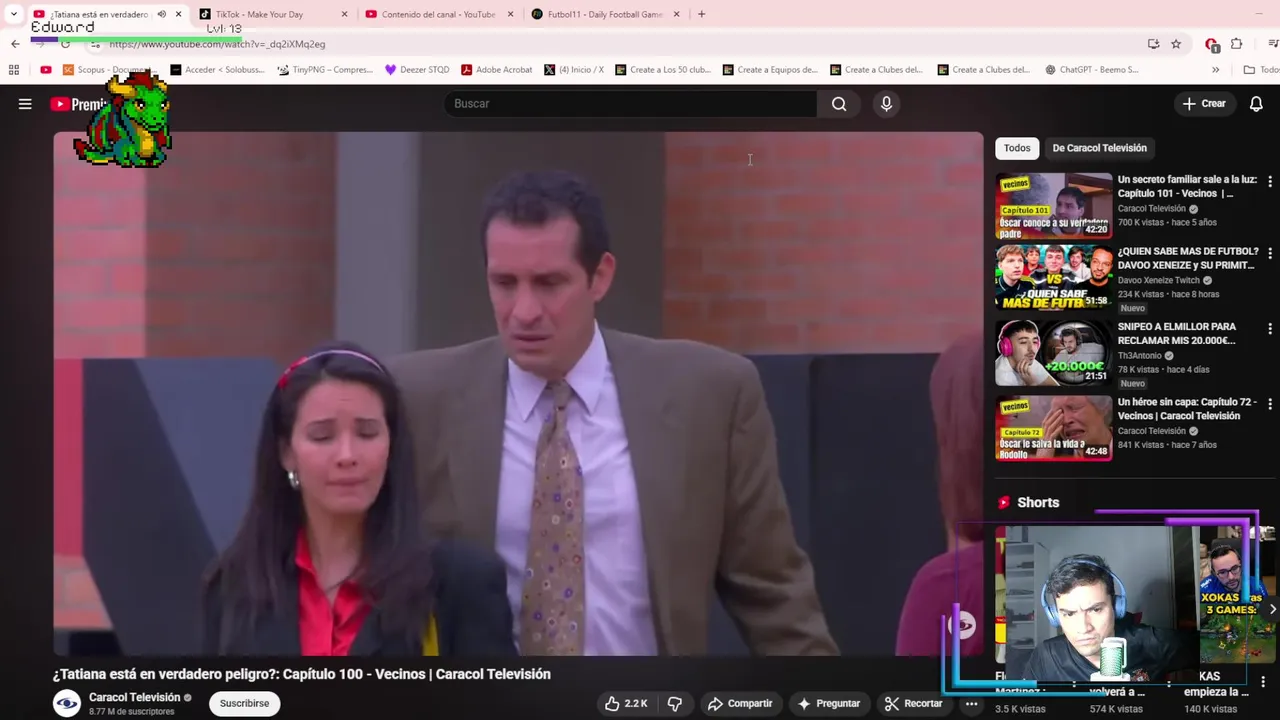This screenshot has width=1280, height=720.
Task: Click the Crear button
Action: point(1204,104)
